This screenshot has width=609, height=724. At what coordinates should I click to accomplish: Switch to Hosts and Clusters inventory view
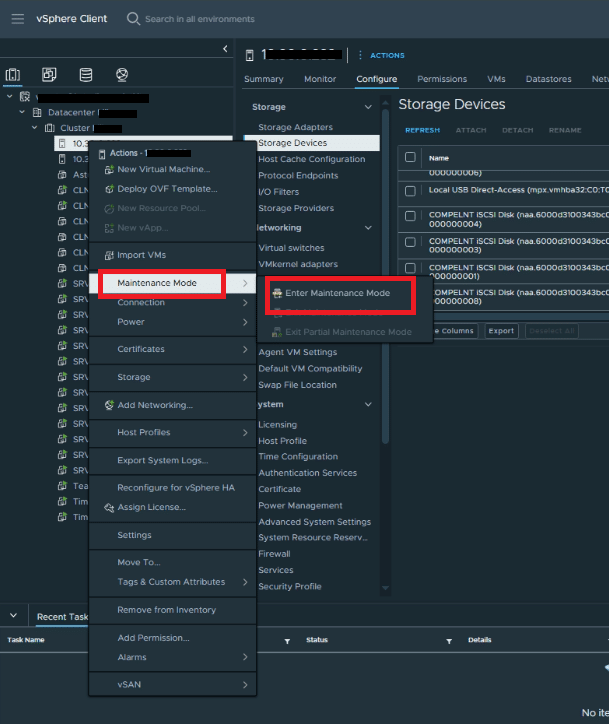(13, 75)
